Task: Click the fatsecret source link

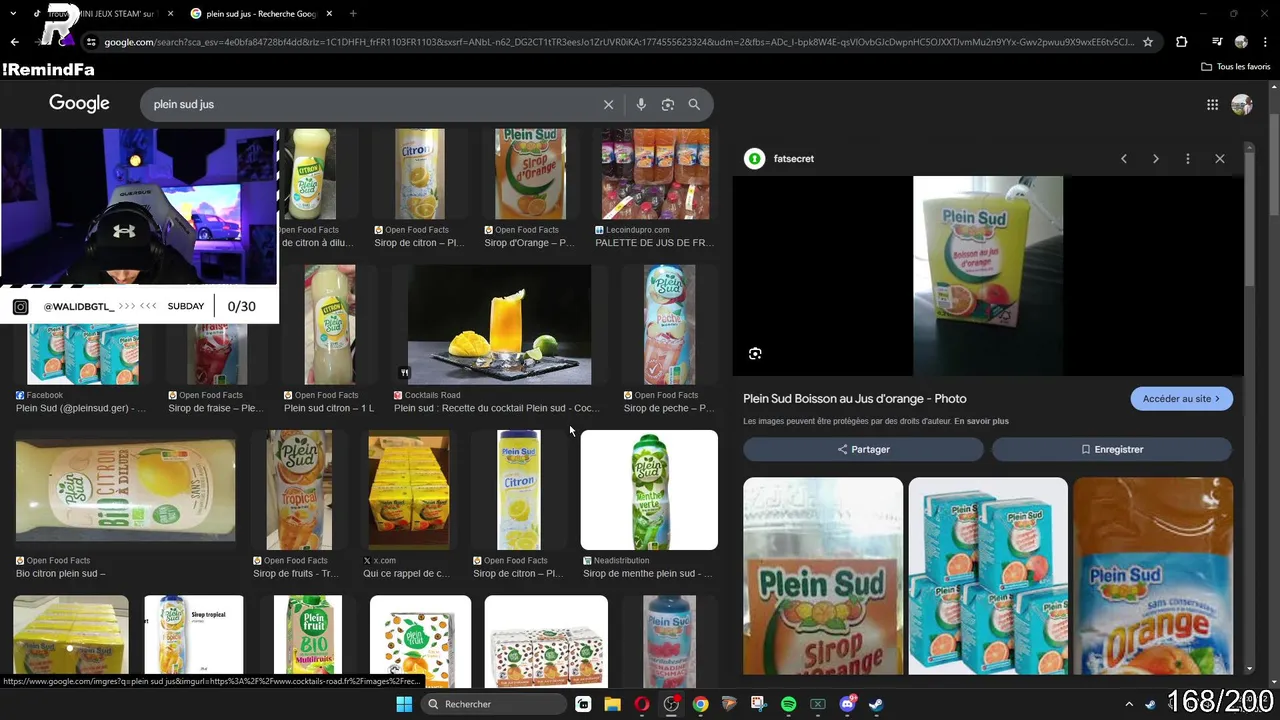Action: pos(793,159)
